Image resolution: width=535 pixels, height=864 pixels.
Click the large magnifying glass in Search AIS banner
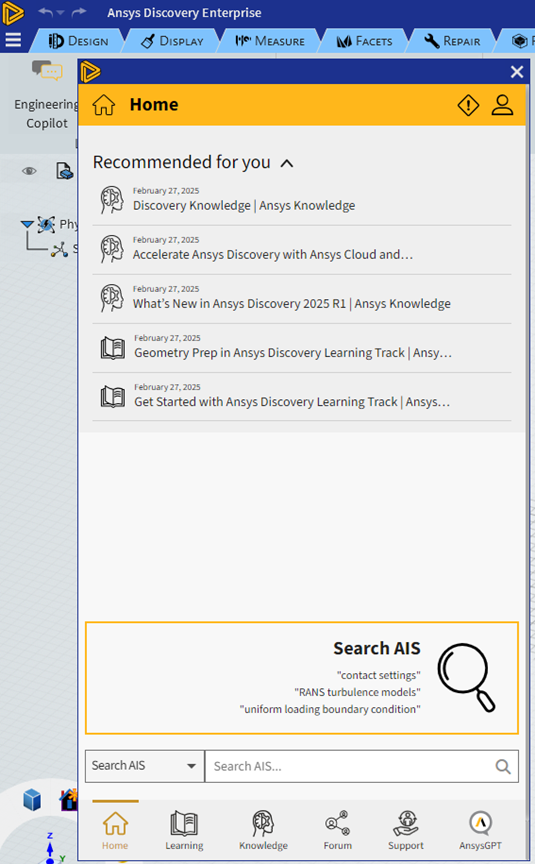(x=467, y=677)
